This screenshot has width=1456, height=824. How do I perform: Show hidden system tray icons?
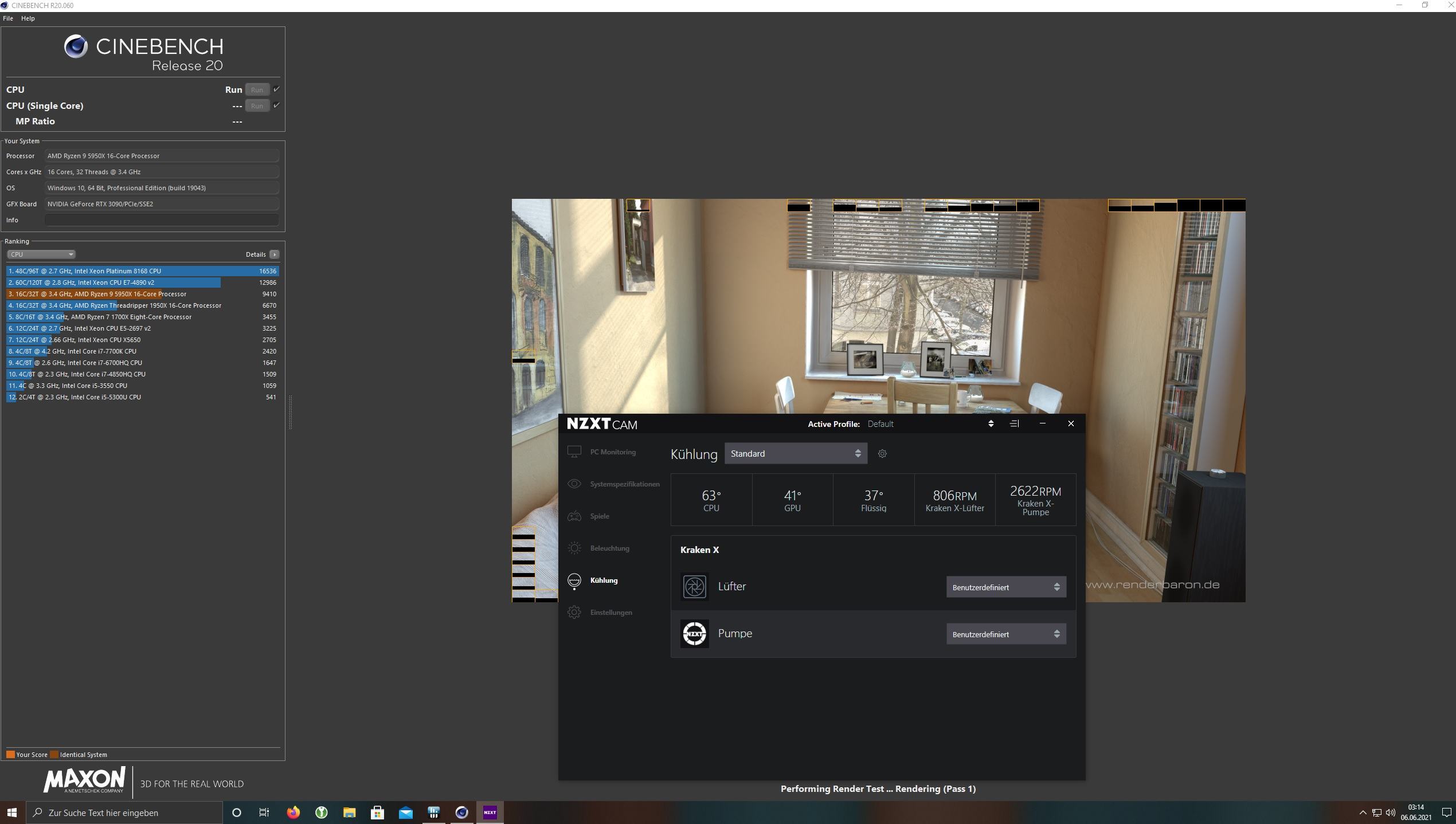pos(1363,812)
